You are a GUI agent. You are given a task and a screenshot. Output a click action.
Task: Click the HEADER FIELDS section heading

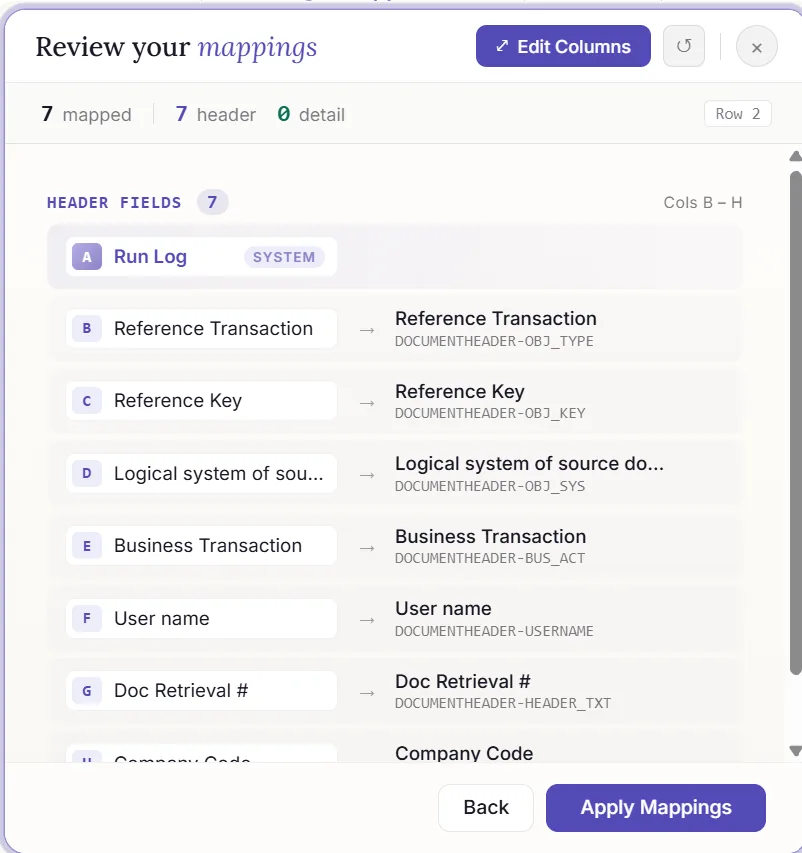click(x=114, y=203)
